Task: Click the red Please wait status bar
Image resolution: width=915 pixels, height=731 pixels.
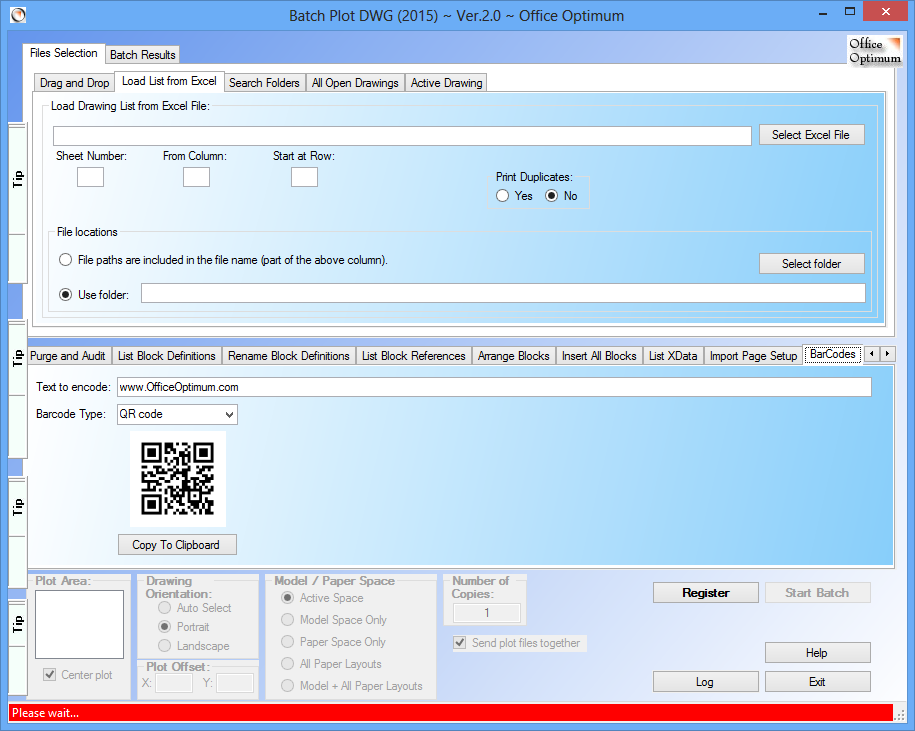Action: pos(450,712)
